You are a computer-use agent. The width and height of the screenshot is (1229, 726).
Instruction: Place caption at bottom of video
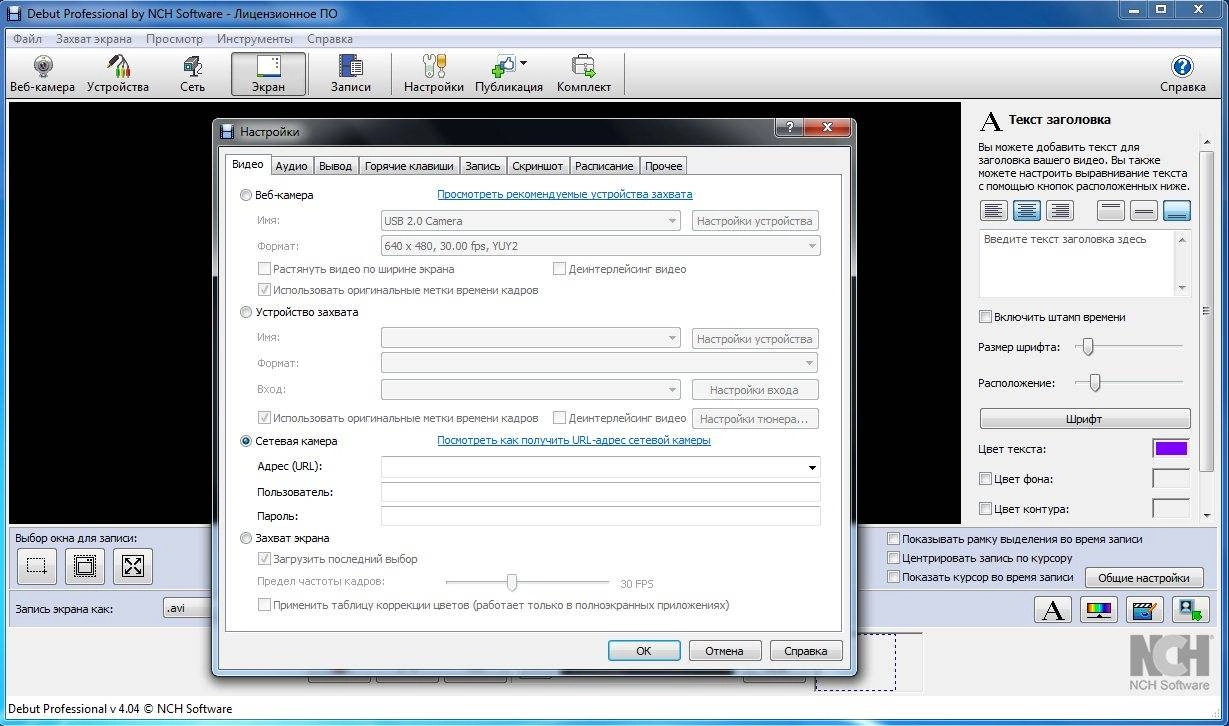coord(1178,210)
